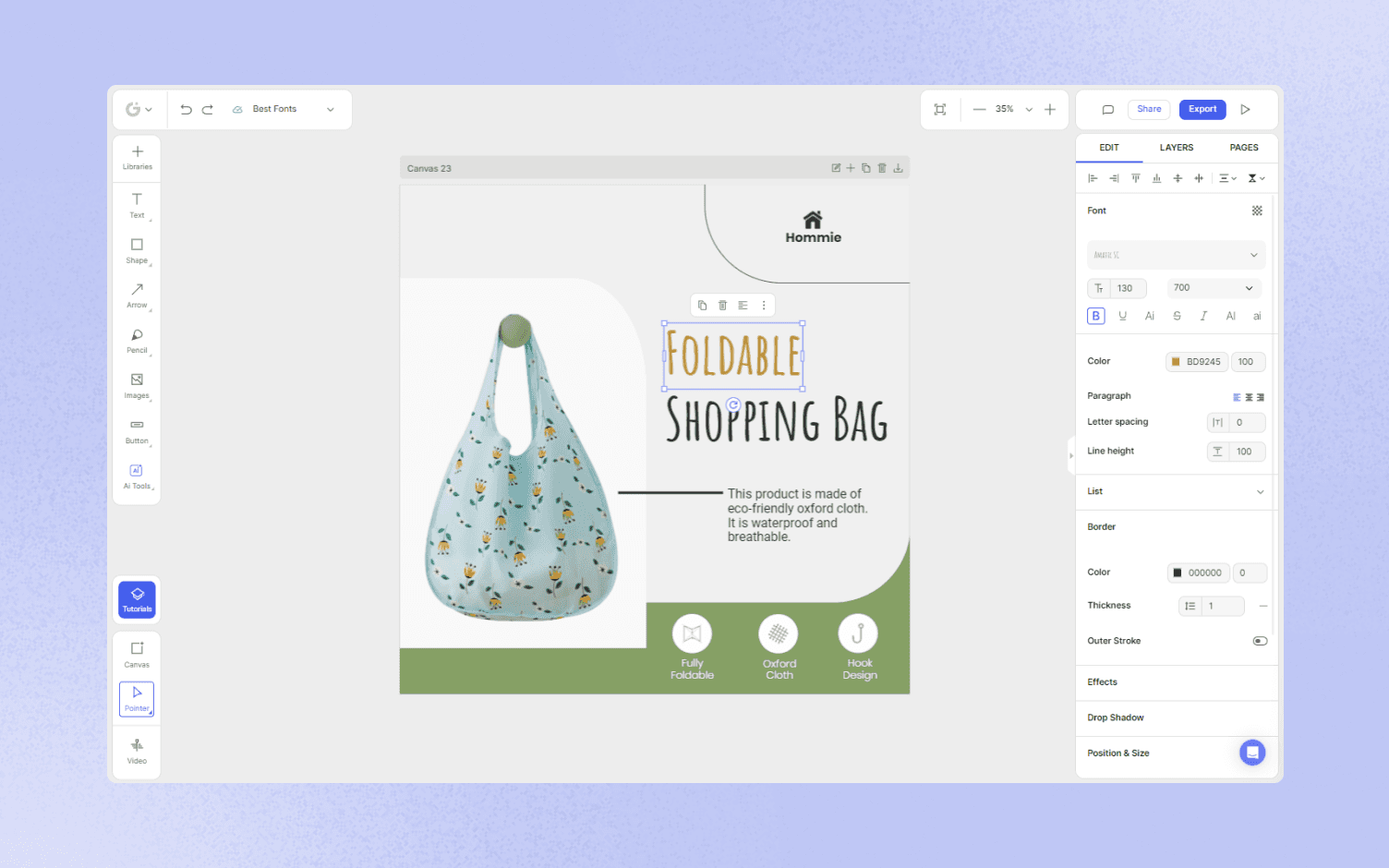Open the Video tool
Screen dimensions: 1389x868
point(137,751)
